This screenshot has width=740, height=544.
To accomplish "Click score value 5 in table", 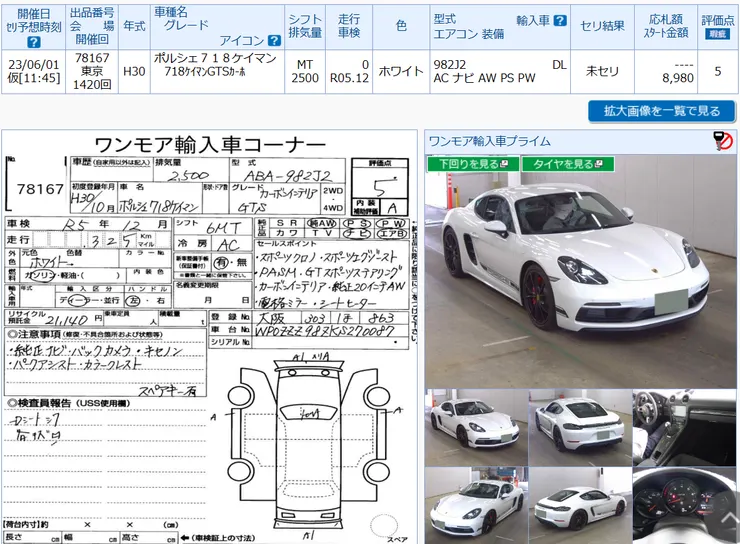I will coord(718,71).
